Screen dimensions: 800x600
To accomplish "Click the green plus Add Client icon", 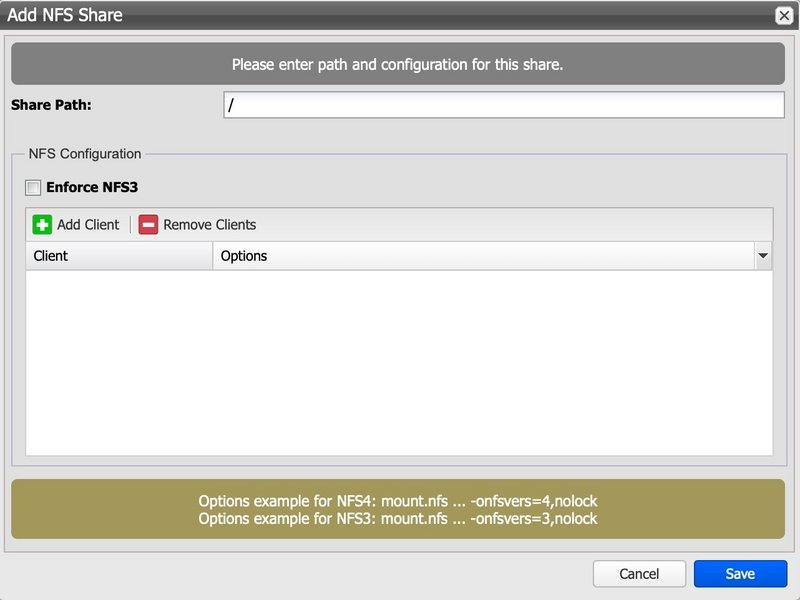I will point(42,225).
